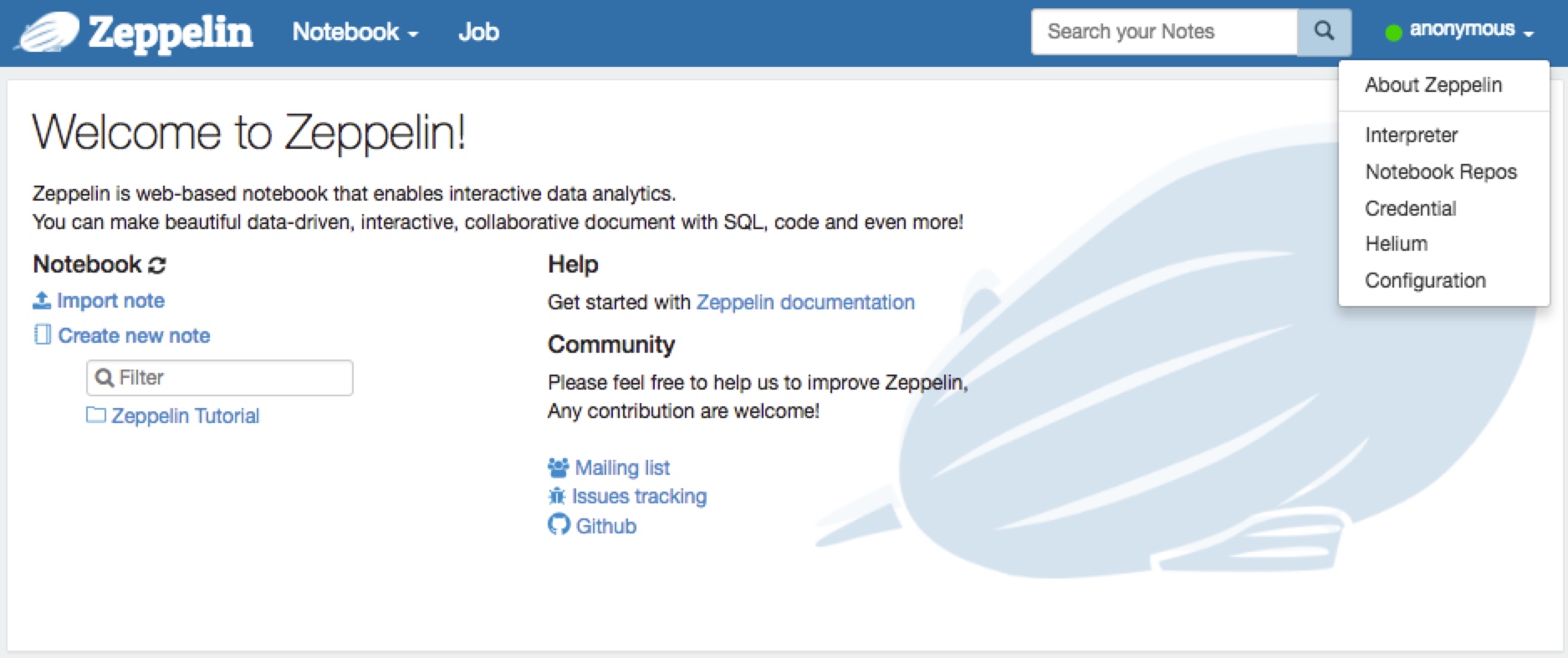The height and width of the screenshot is (658, 1568).
Task: Open Credential menu entry
Action: pos(1410,208)
